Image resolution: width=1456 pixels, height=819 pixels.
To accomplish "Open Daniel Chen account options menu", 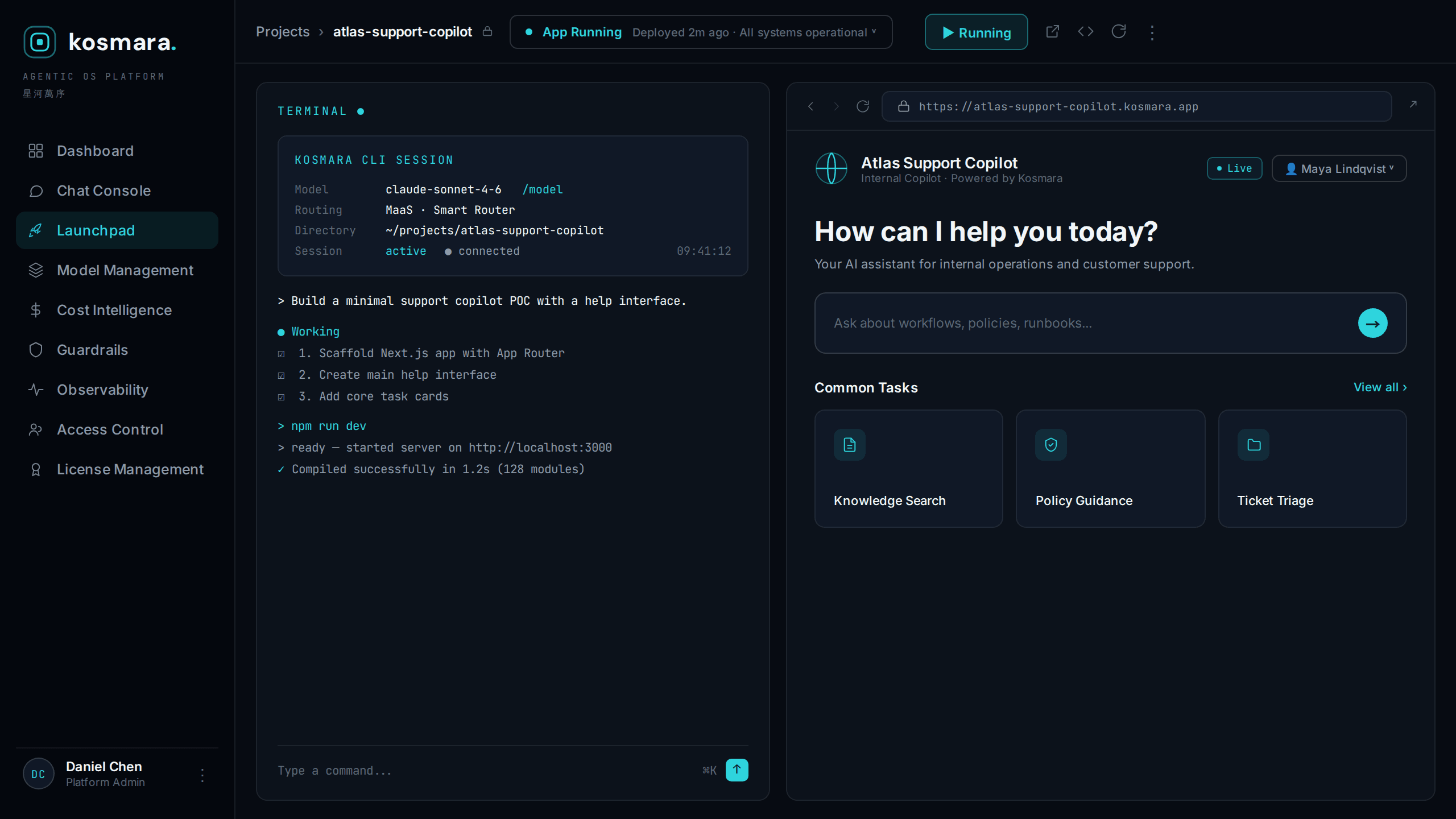I will click(202, 775).
